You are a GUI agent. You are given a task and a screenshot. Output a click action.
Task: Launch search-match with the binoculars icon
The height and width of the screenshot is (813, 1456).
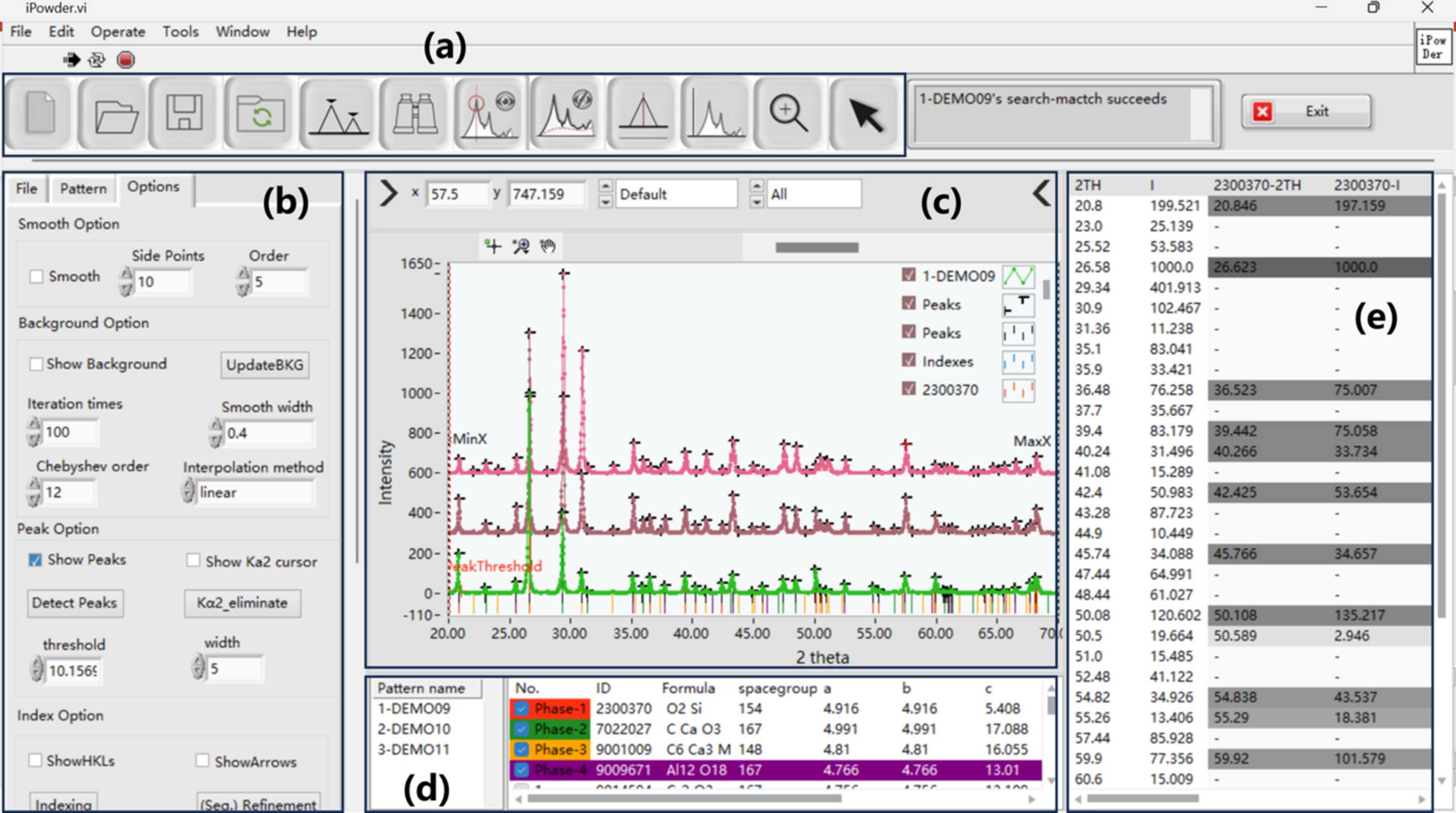(x=415, y=113)
